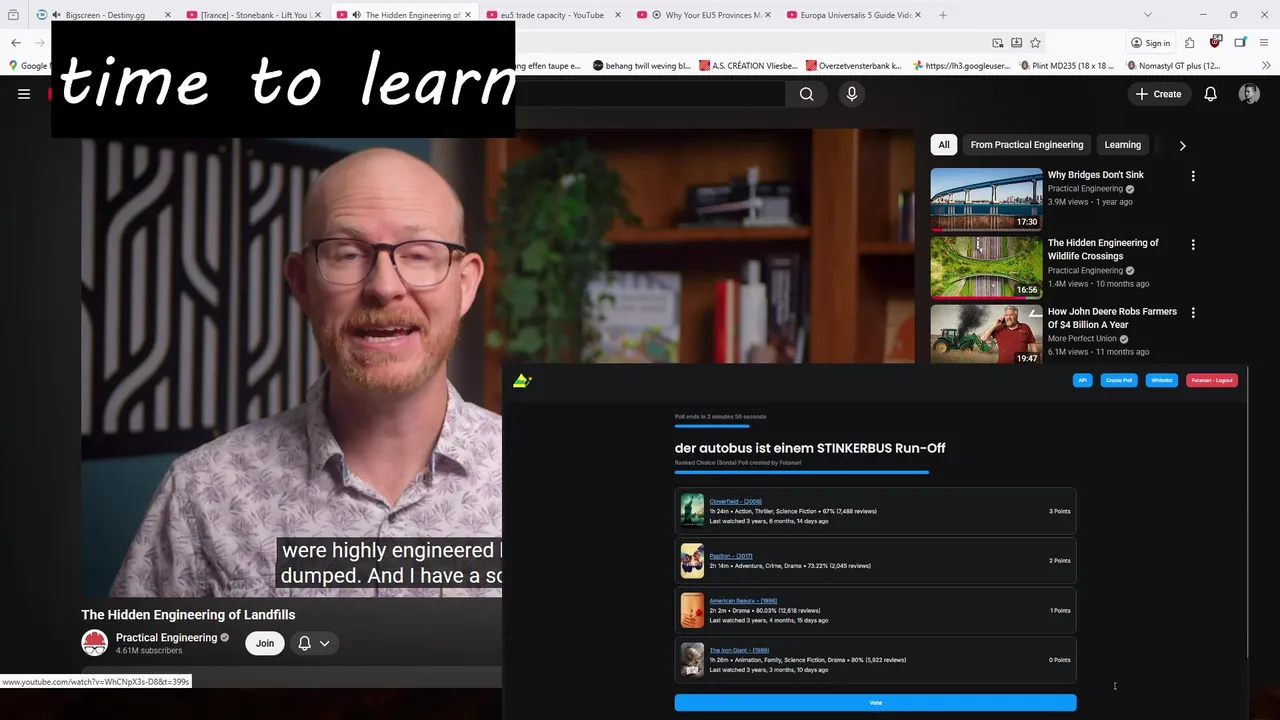
Task: Click the API button on poll site
Action: 1082,380
